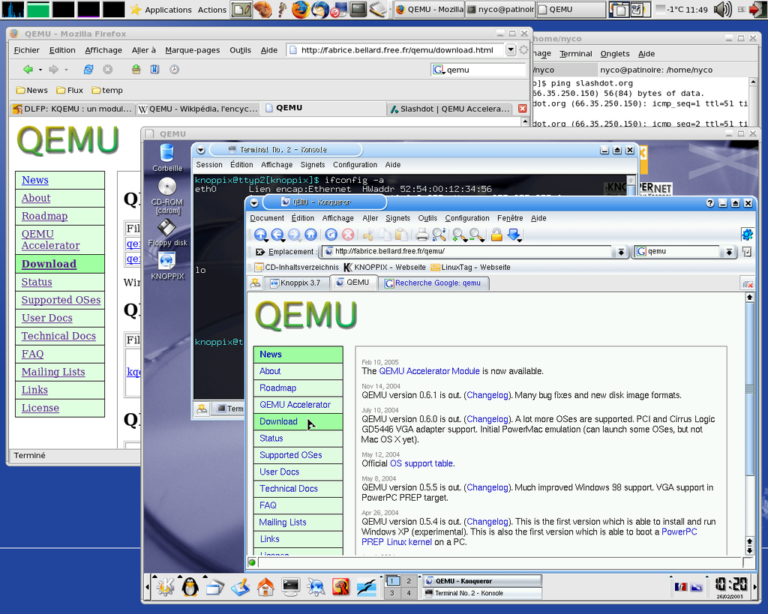Open Konqueror's Signets menu

tap(397, 218)
